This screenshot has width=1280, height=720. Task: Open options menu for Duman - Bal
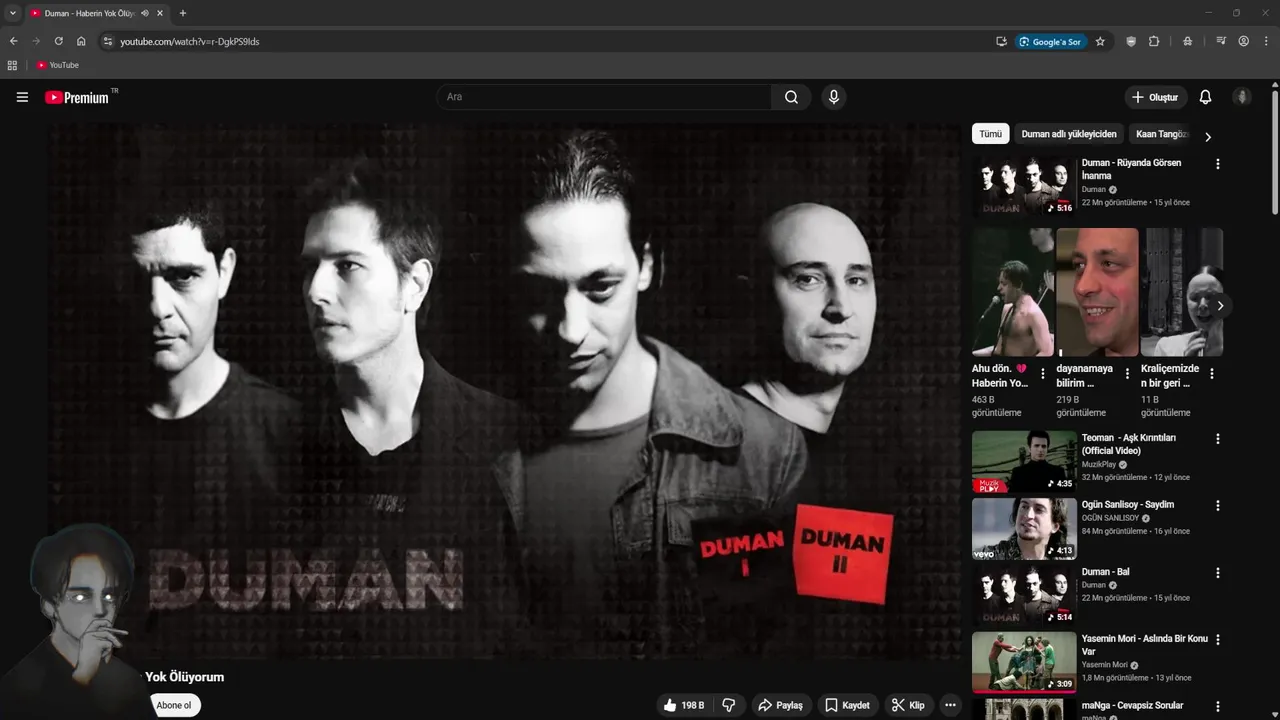1217,573
